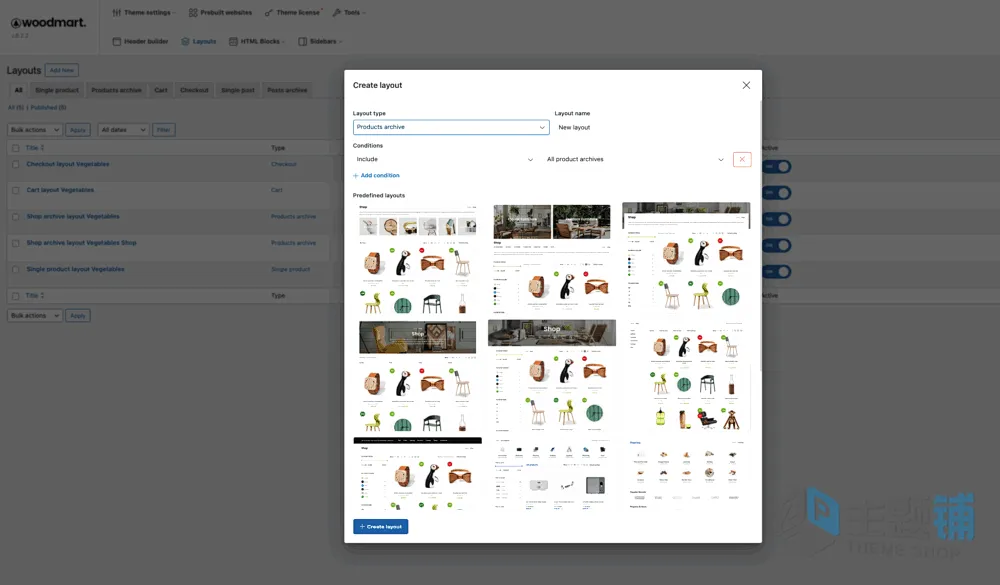Click the HTML Blocks icon
Image resolution: width=1000 pixels, height=585 pixels.
pos(233,41)
